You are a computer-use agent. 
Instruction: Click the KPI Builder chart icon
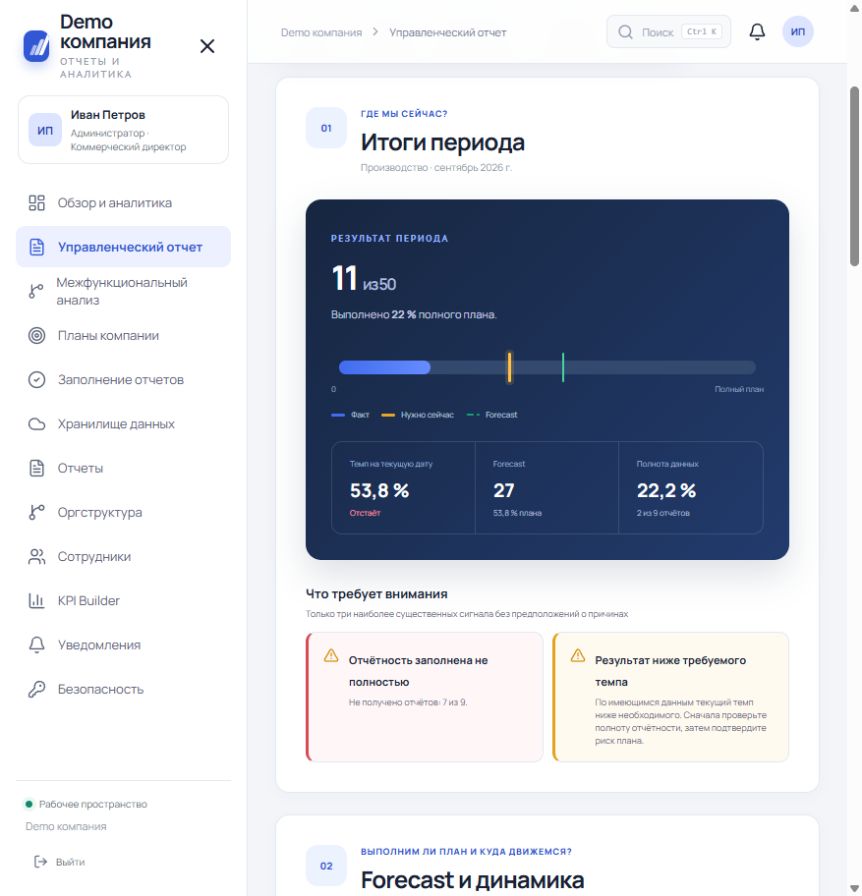[37, 601]
